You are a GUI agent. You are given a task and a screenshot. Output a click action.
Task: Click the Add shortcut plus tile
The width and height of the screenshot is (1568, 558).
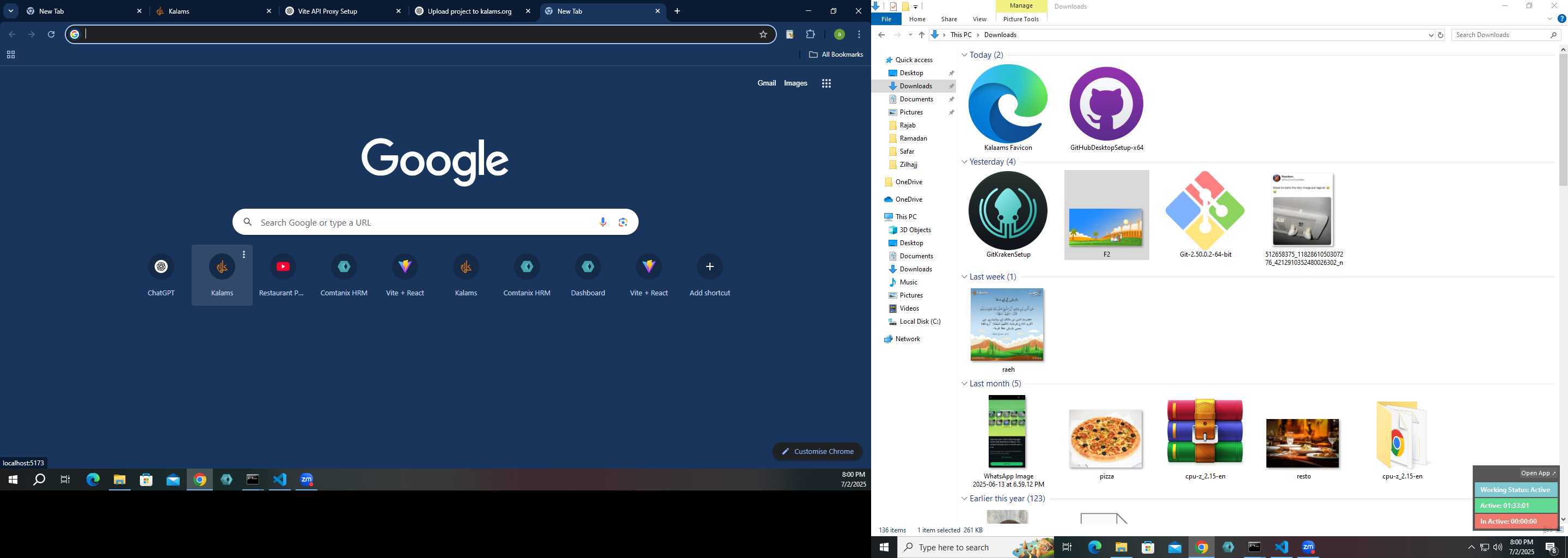coord(710,275)
